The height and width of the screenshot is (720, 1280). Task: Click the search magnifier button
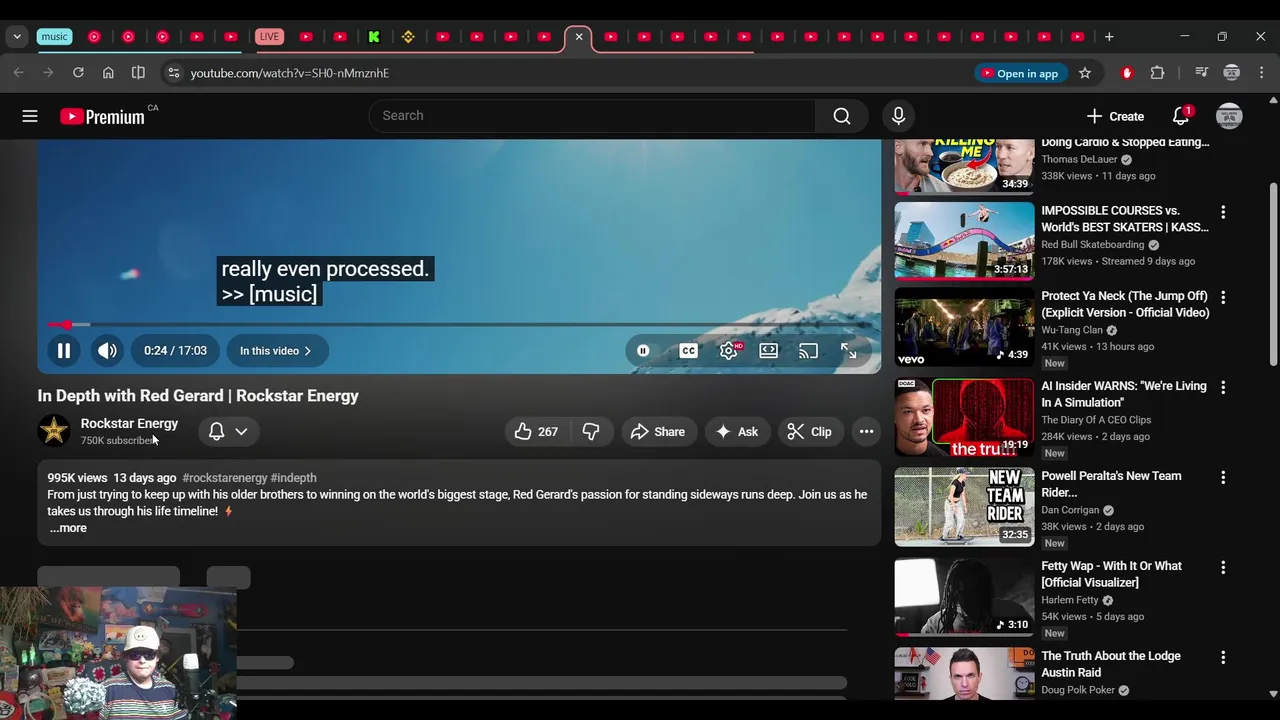842,116
